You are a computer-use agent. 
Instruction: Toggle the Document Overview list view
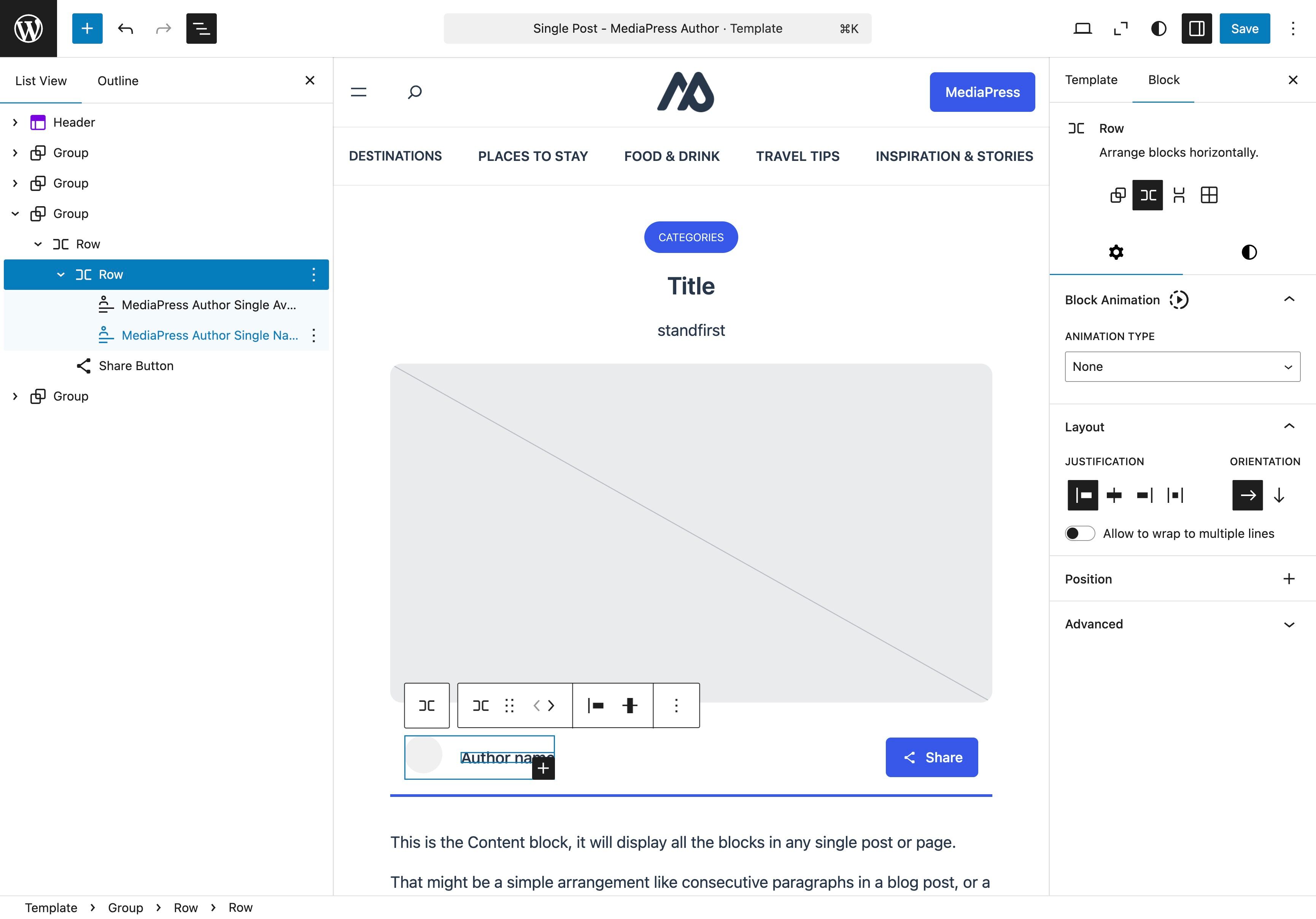[201, 29]
